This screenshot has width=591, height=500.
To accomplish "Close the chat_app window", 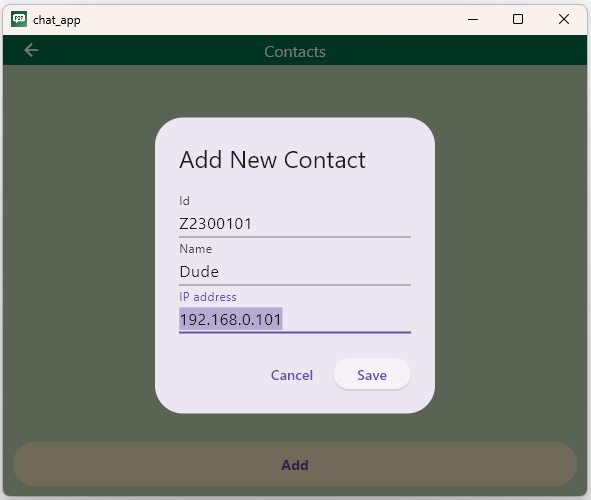I will point(564,19).
